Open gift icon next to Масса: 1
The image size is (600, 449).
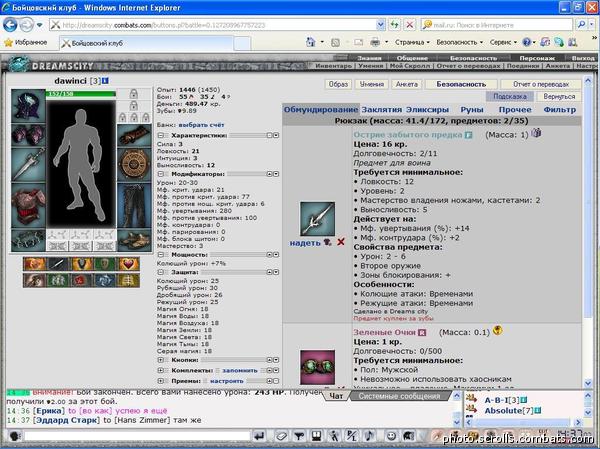536,133
